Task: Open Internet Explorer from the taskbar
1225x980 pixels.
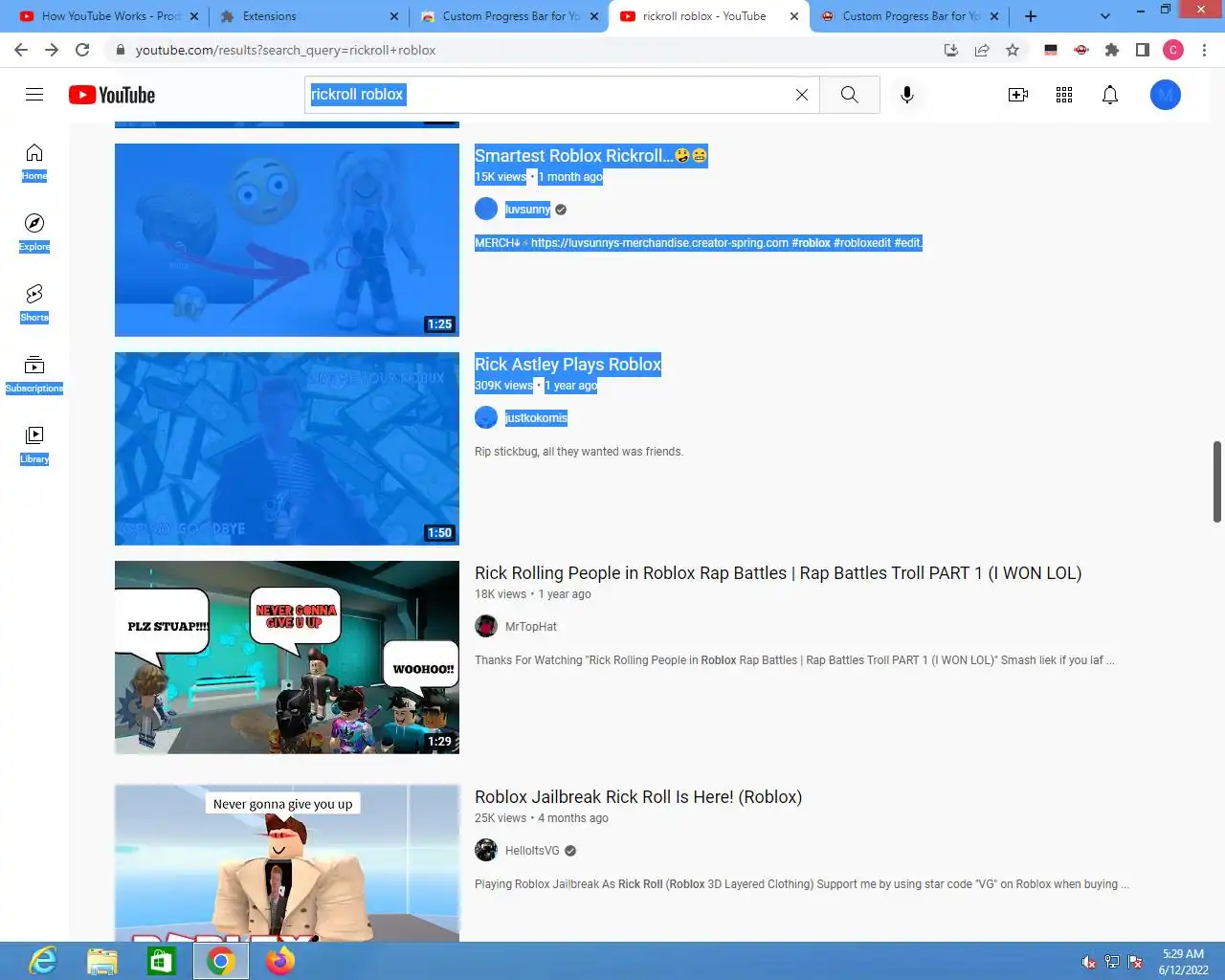Action: pyautogui.click(x=43, y=961)
